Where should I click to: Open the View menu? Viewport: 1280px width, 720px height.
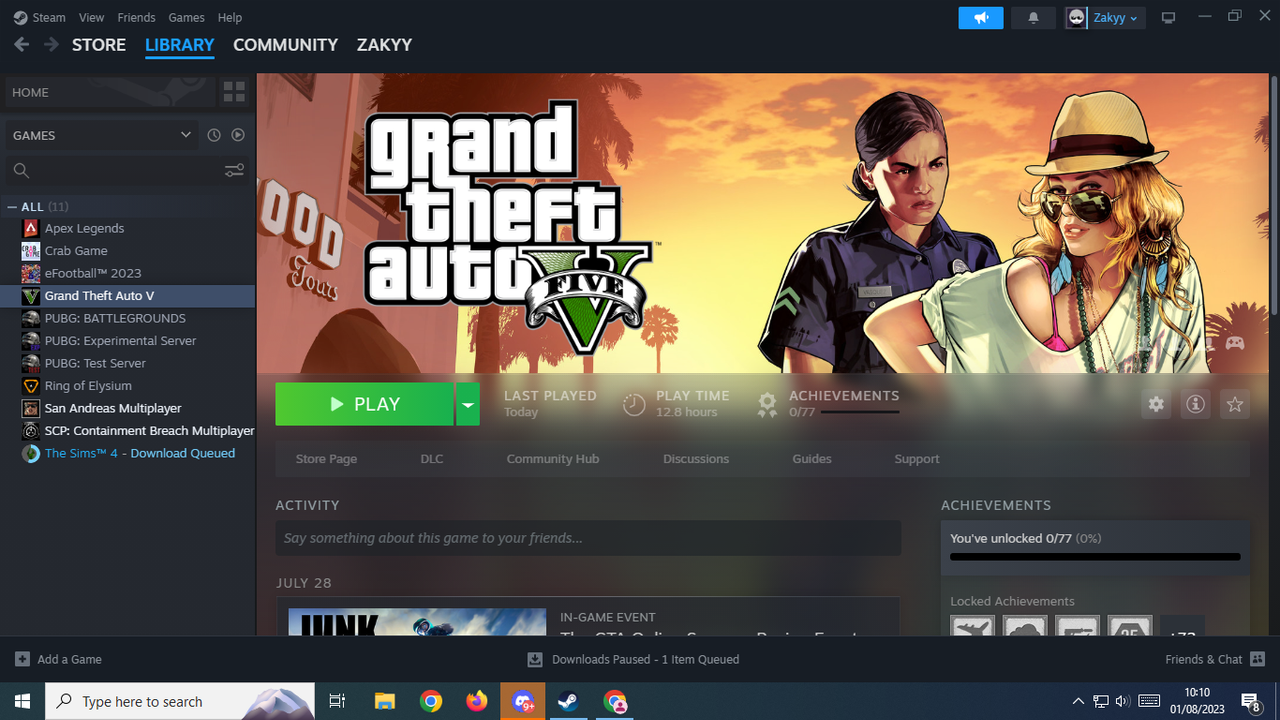[91, 18]
